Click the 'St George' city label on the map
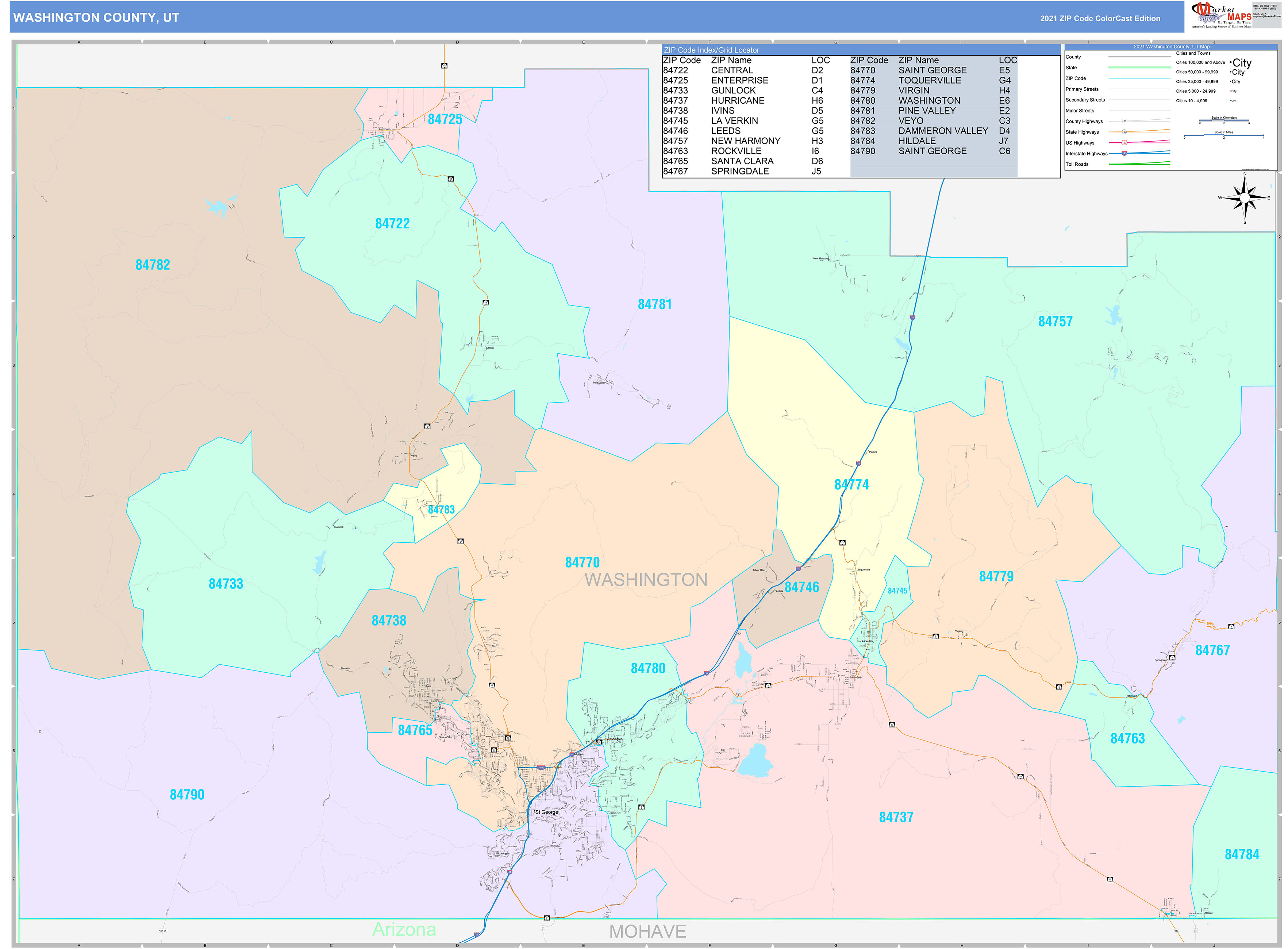The width and height of the screenshot is (1288, 949). pyautogui.click(x=546, y=812)
